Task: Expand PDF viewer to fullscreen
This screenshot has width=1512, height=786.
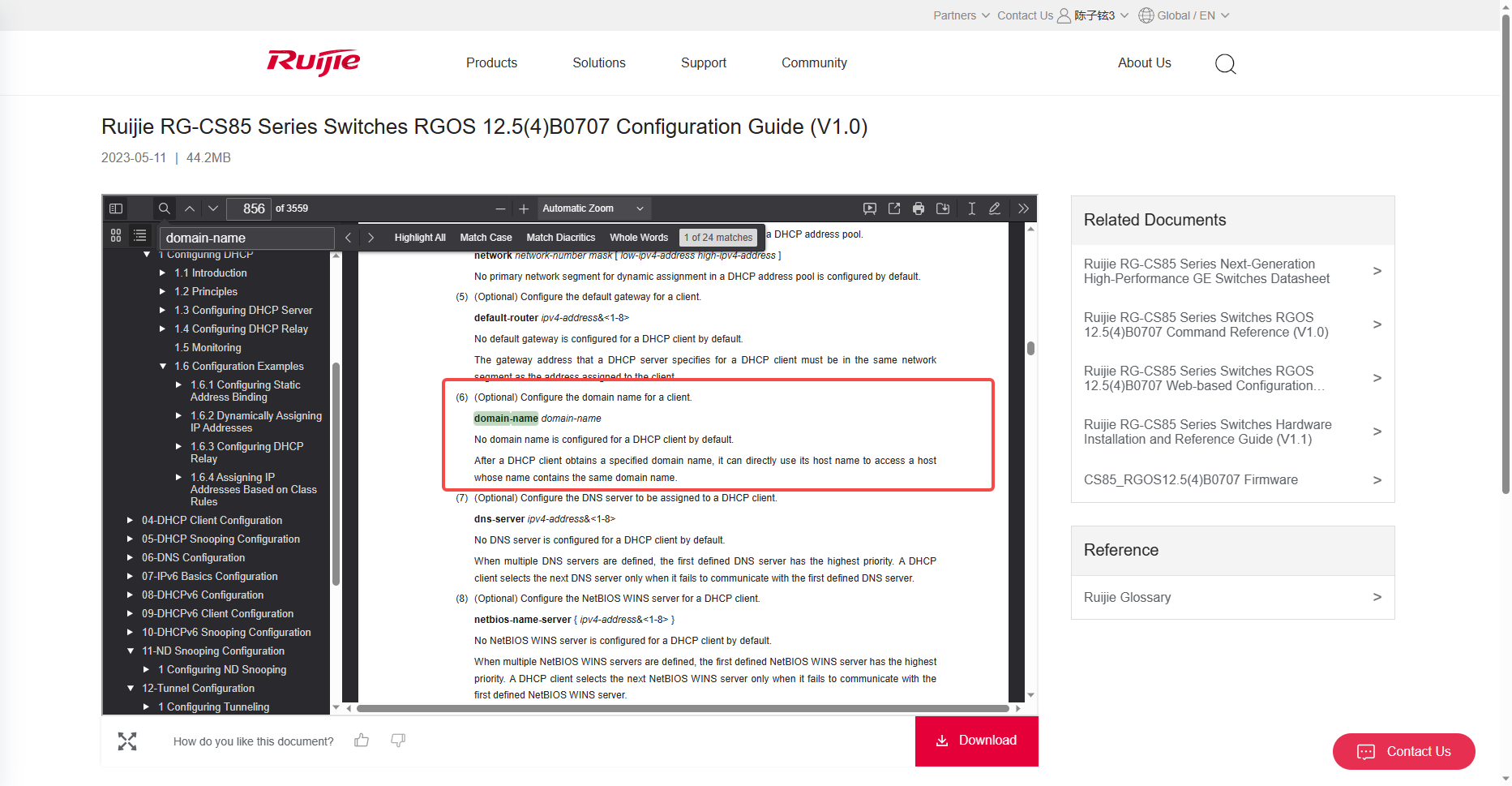Action: [127, 741]
